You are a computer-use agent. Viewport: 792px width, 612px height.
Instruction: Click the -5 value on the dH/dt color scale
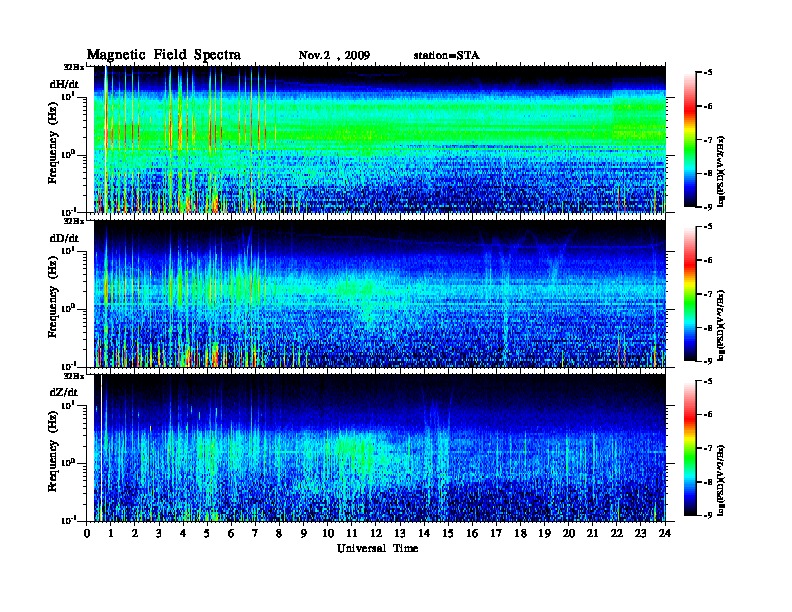(x=708, y=73)
